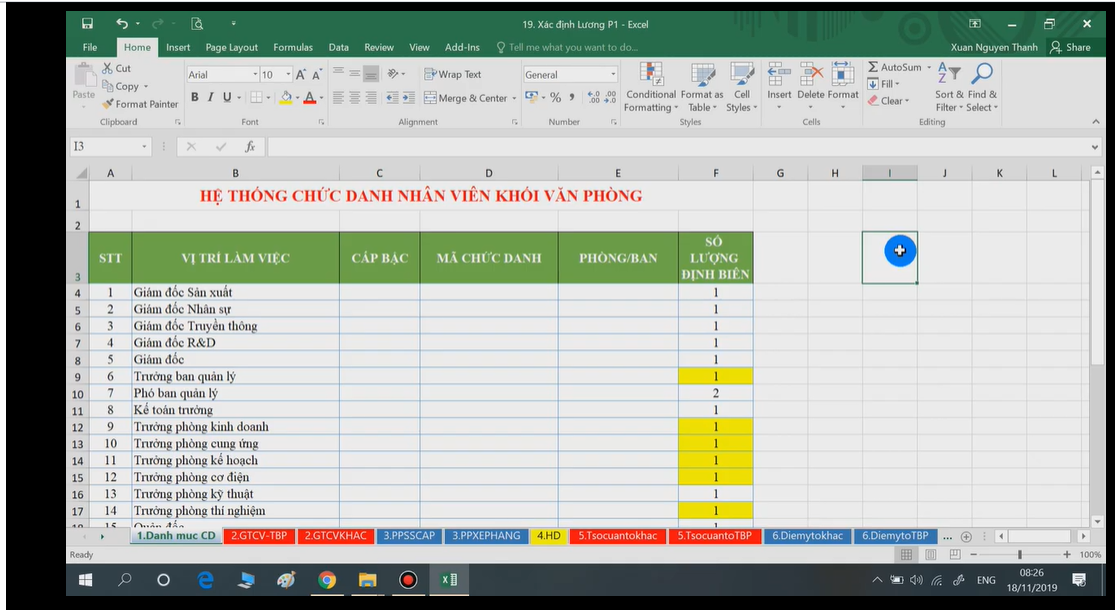Toggle Underline formatting
The image size is (1115, 610).
tap(227, 97)
